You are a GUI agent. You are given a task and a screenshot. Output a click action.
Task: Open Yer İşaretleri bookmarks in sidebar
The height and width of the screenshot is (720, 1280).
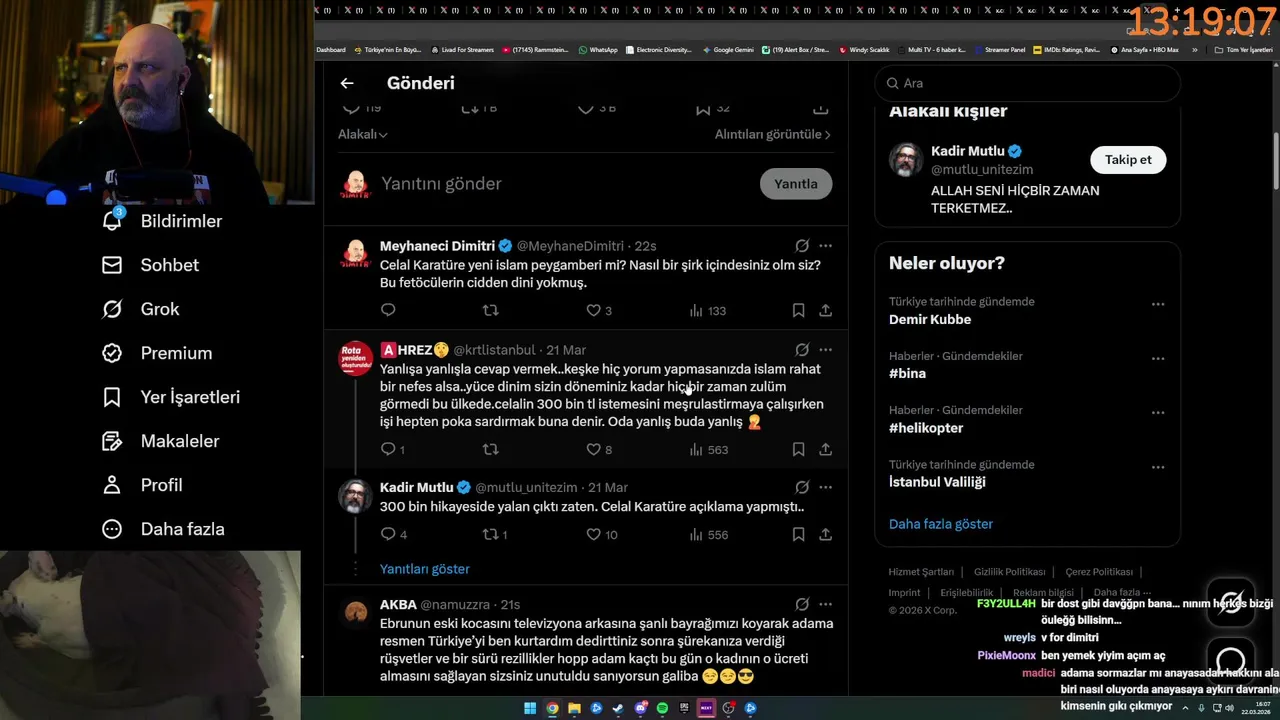tap(171, 397)
